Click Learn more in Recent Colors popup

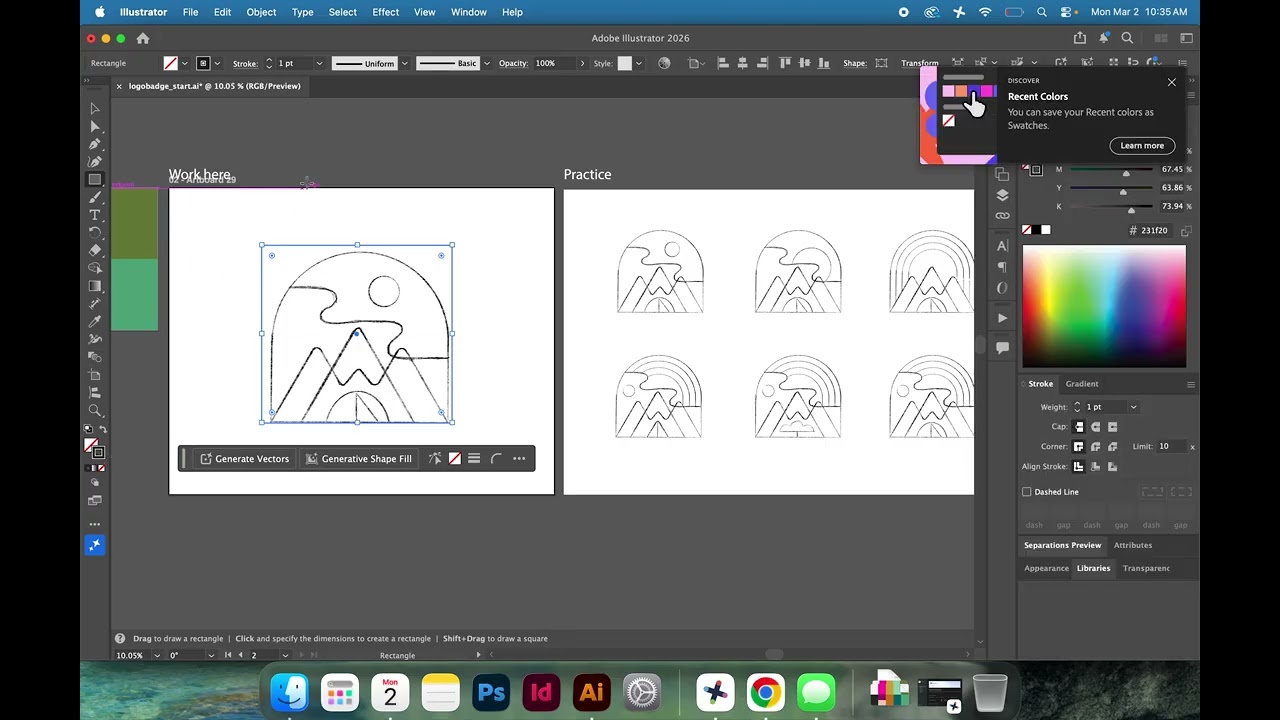pos(1141,146)
